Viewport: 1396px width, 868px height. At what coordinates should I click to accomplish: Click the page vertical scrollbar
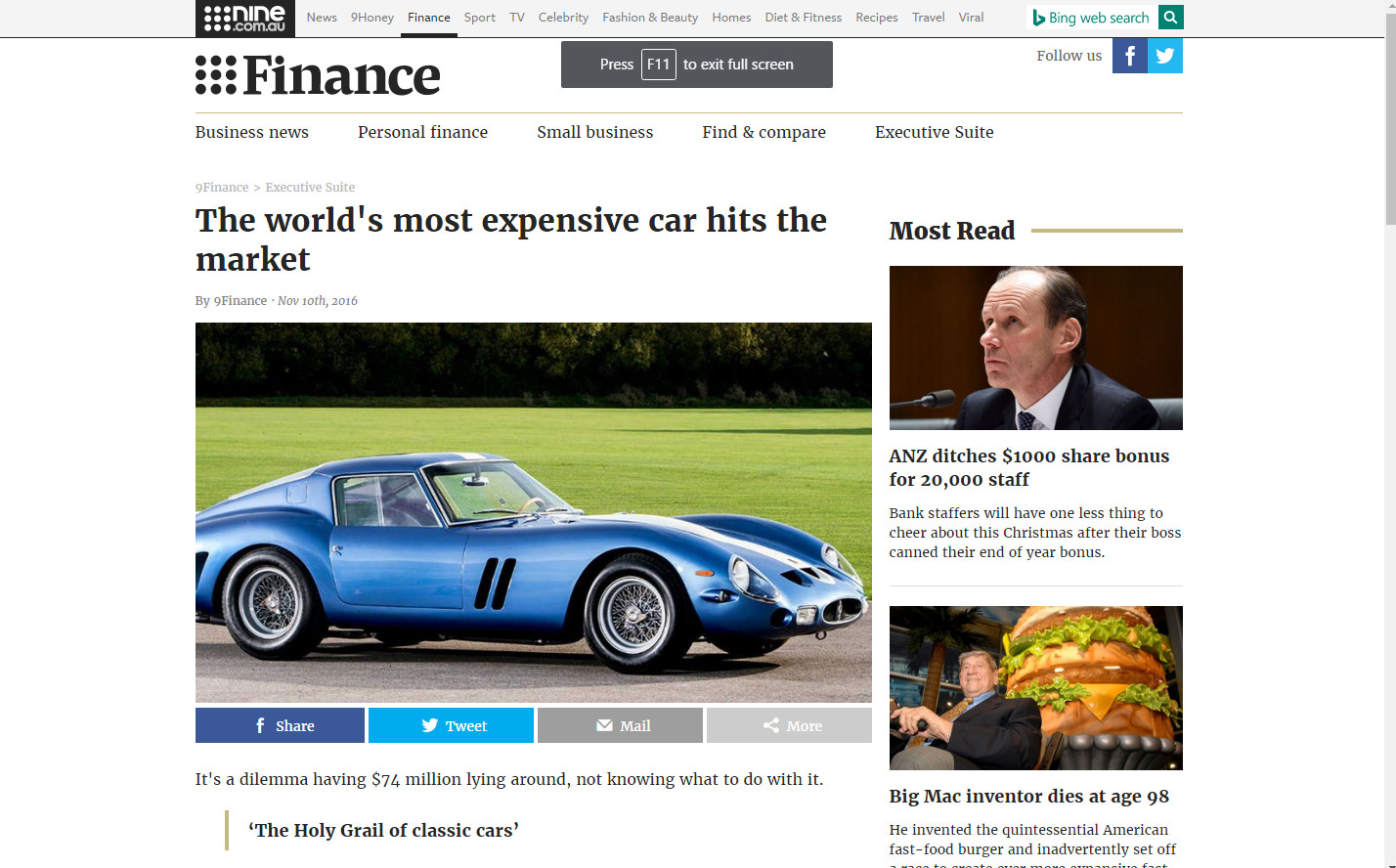[1390, 434]
